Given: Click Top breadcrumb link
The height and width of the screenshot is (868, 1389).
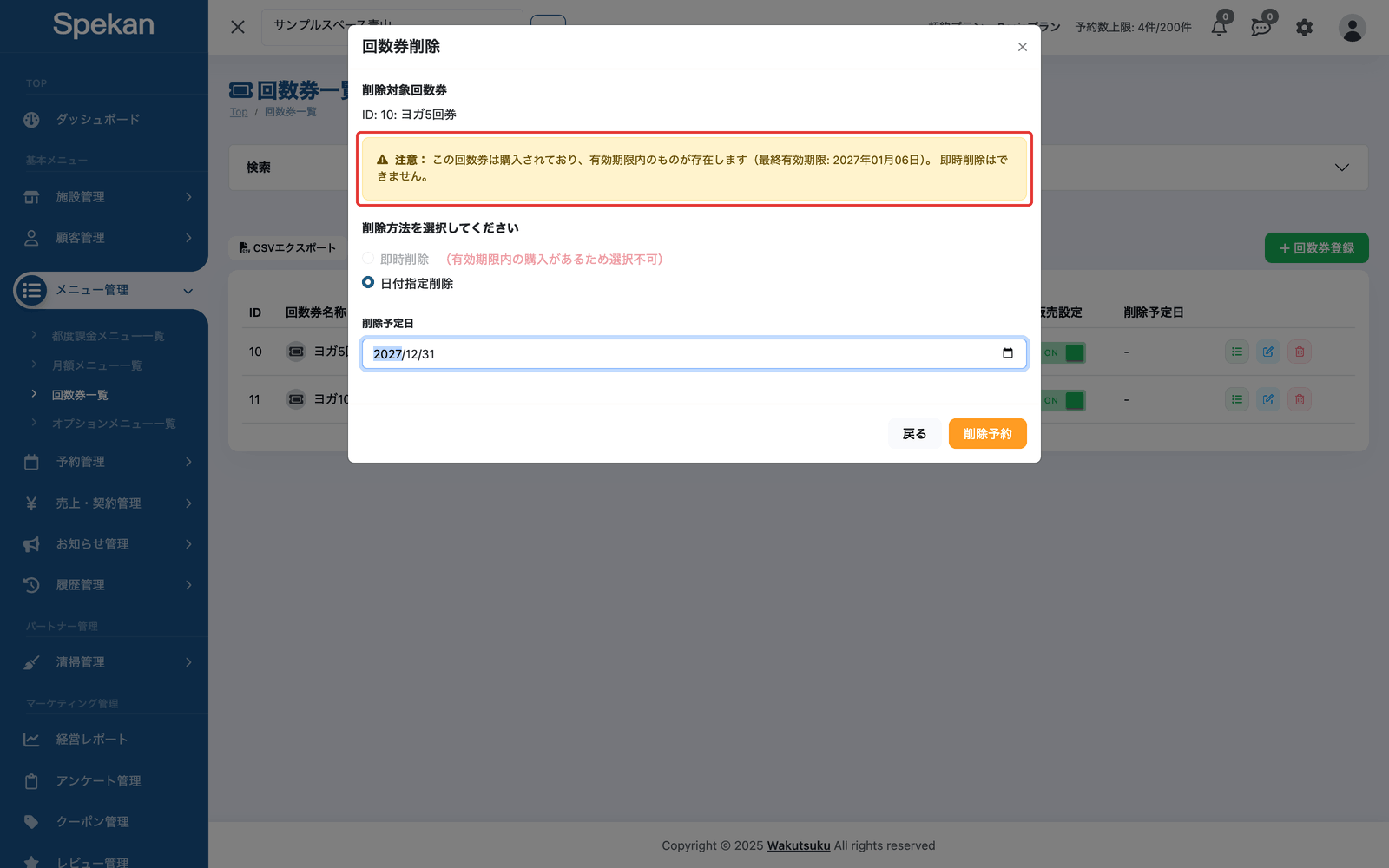Looking at the screenshot, I should 239,112.
